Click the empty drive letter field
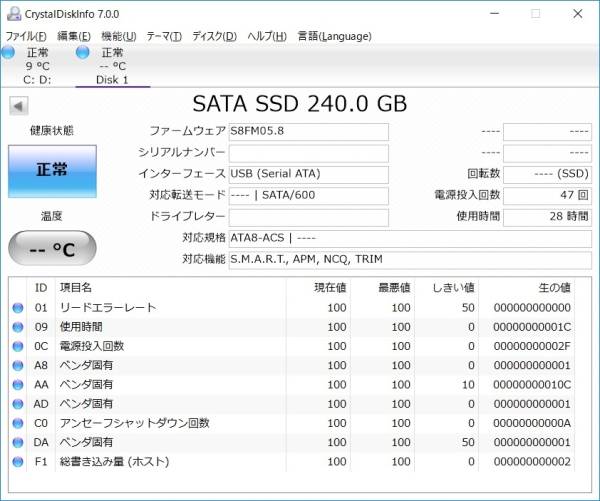600x501 pixels. click(x=308, y=217)
